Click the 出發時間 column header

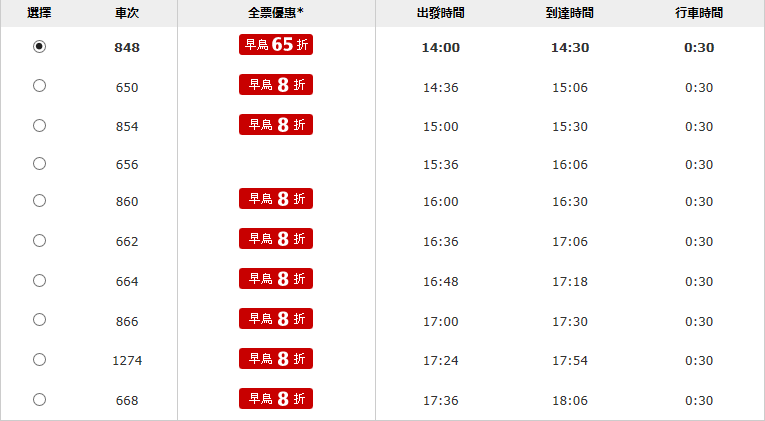[x=441, y=14]
